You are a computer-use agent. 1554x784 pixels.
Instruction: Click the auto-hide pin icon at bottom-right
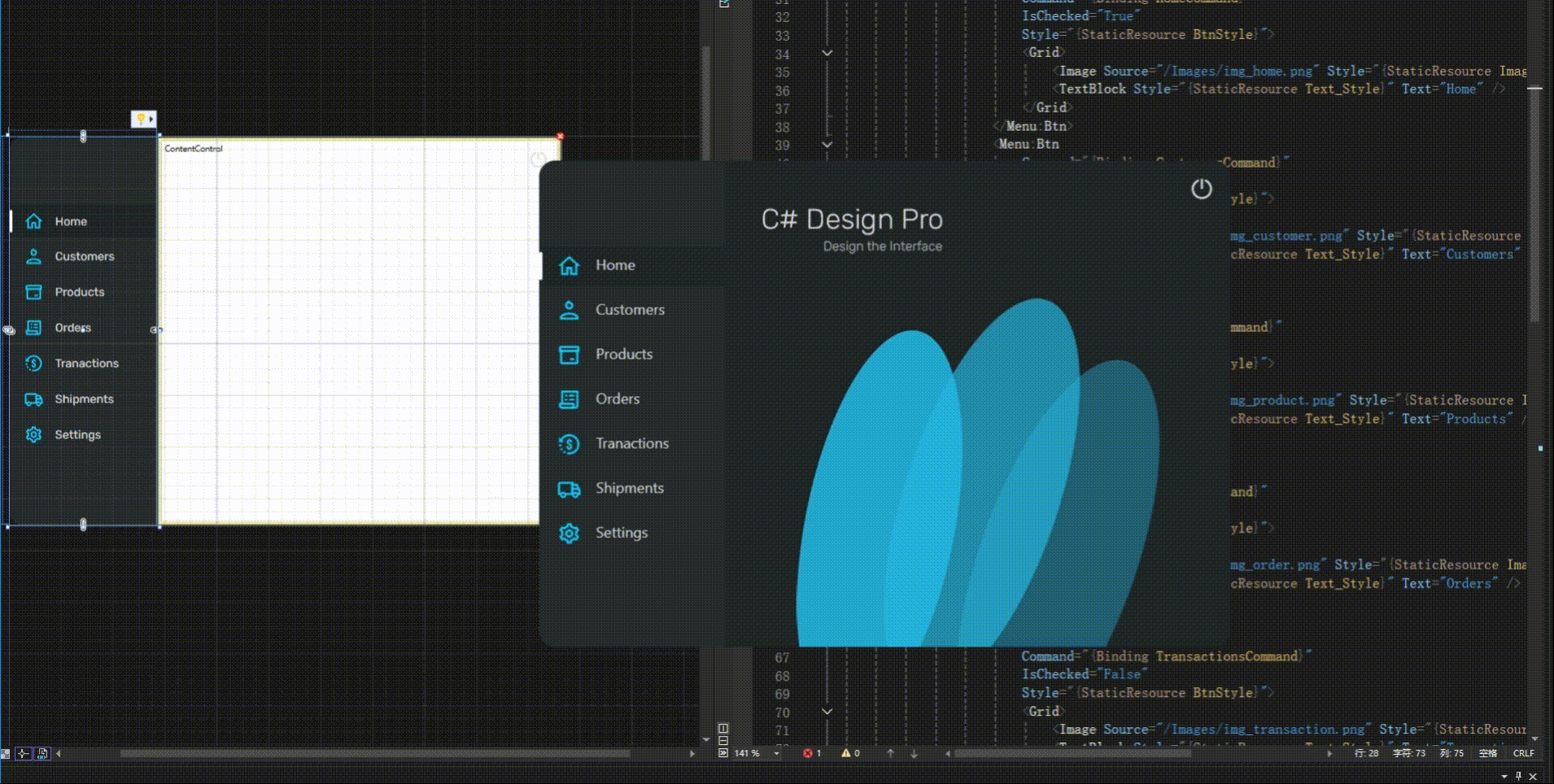(x=1518, y=776)
